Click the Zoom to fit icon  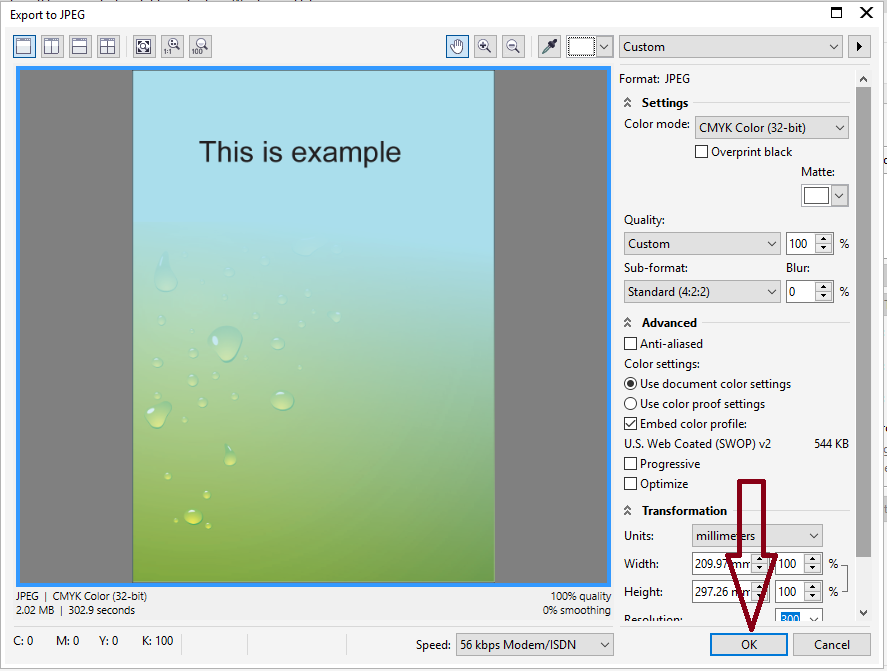143,46
